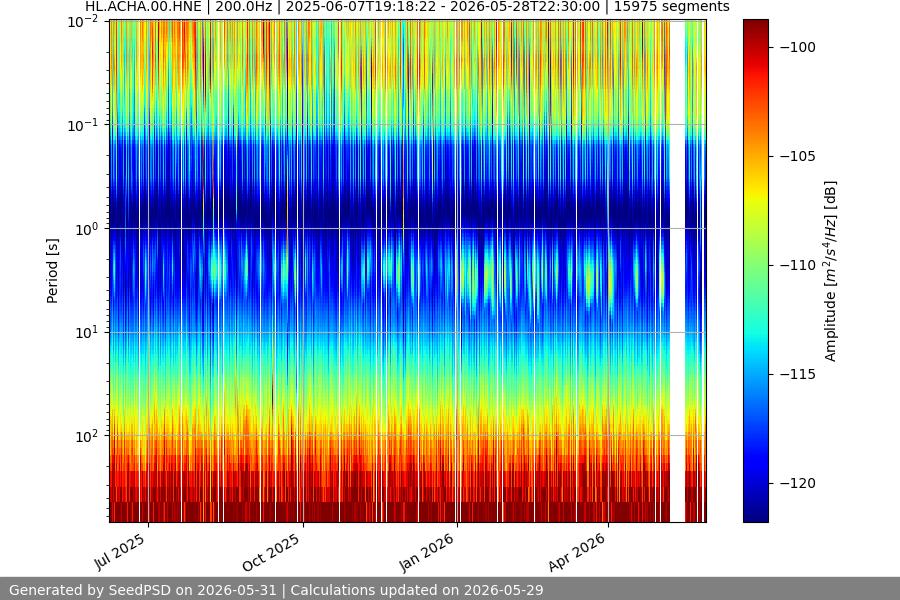
Task: Click the 'Generated by SeedPSD' footer text
Action: [x=276, y=590]
